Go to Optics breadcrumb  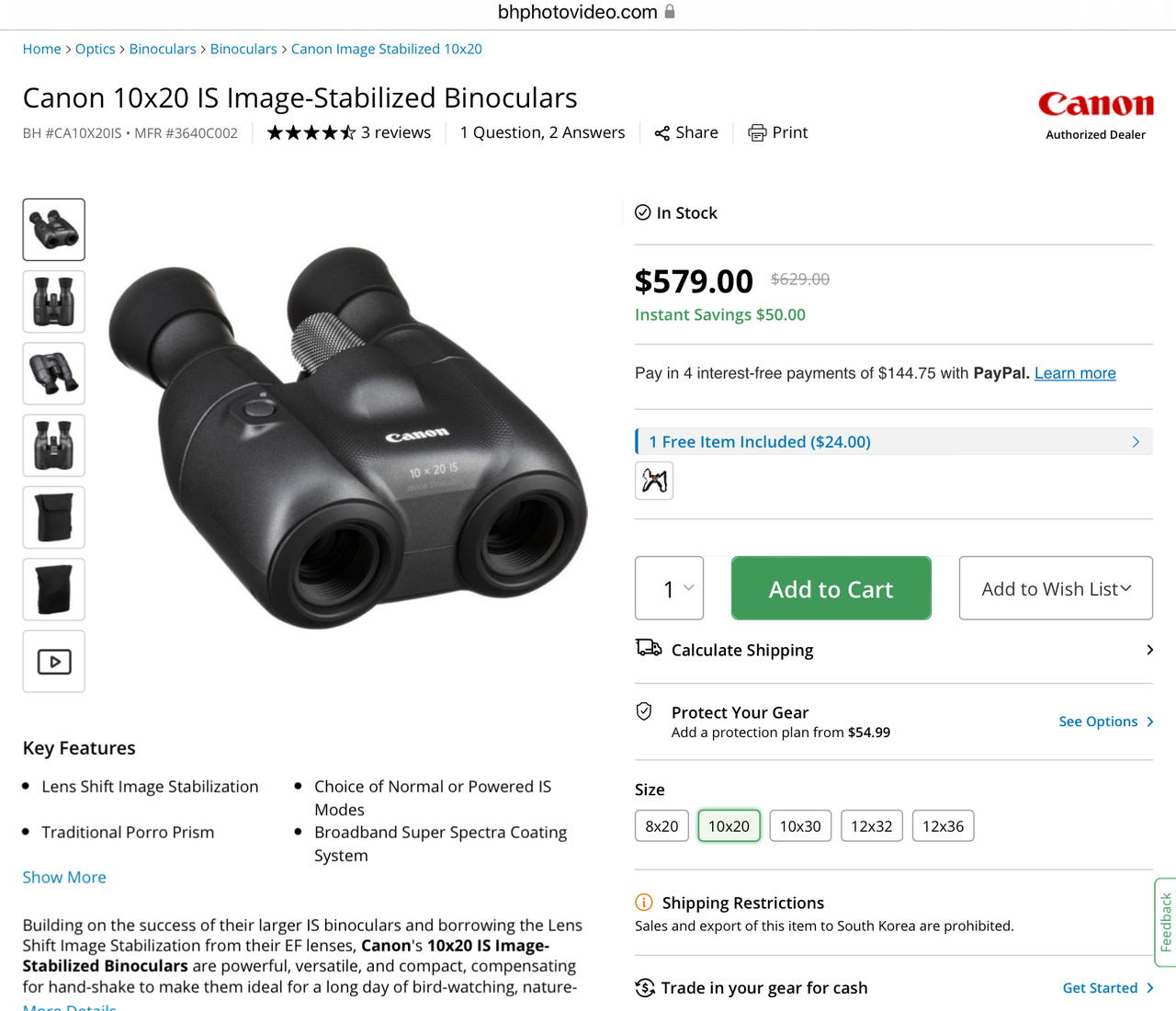(96, 49)
